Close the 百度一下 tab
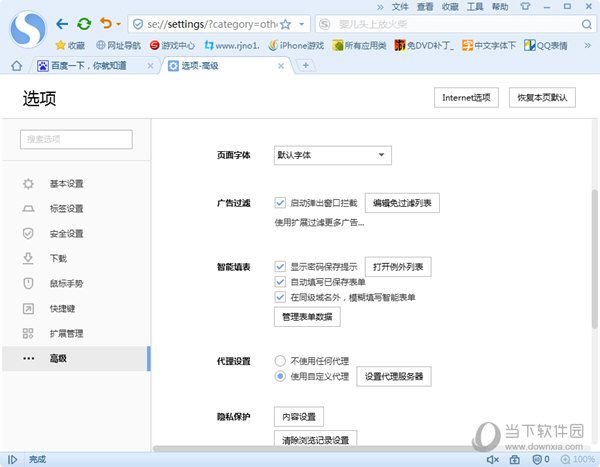 point(150,66)
